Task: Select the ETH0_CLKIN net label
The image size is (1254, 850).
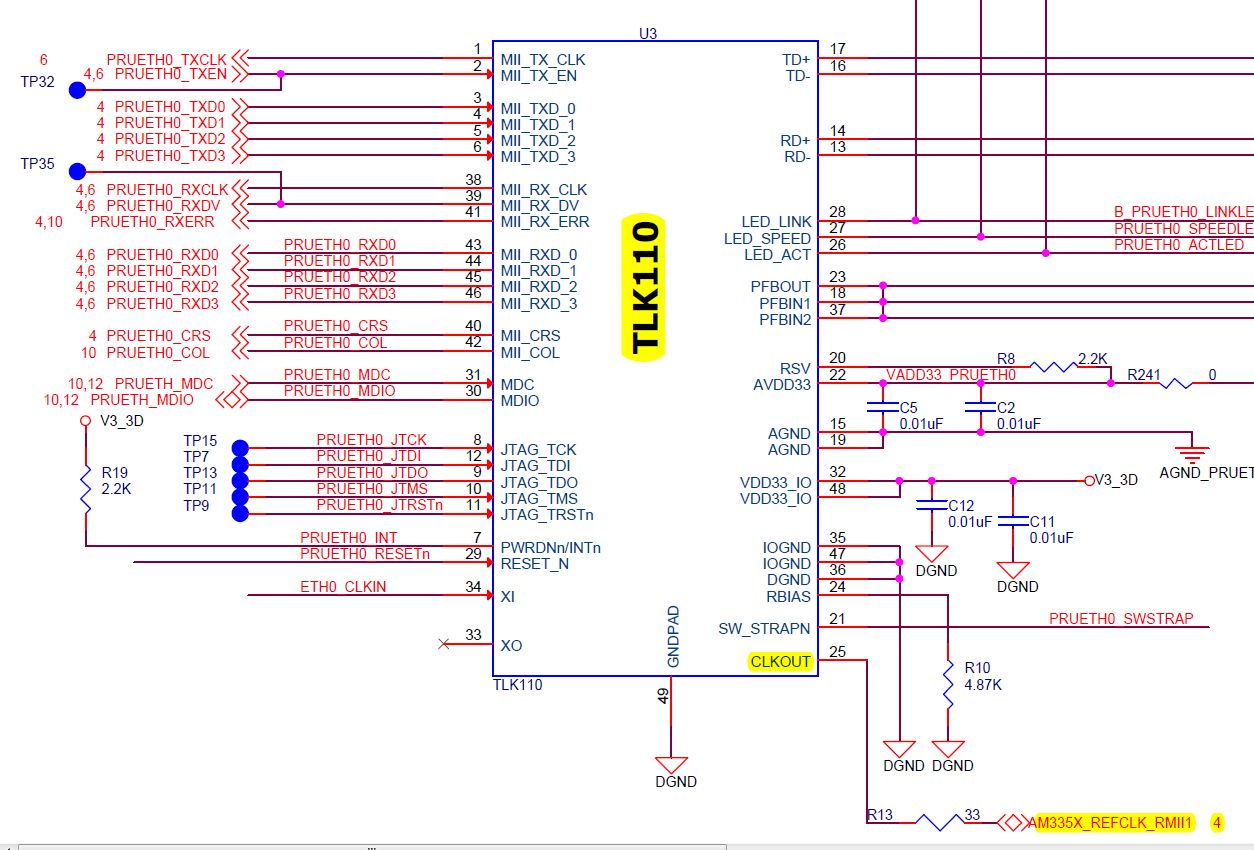Action: (x=343, y=586)
